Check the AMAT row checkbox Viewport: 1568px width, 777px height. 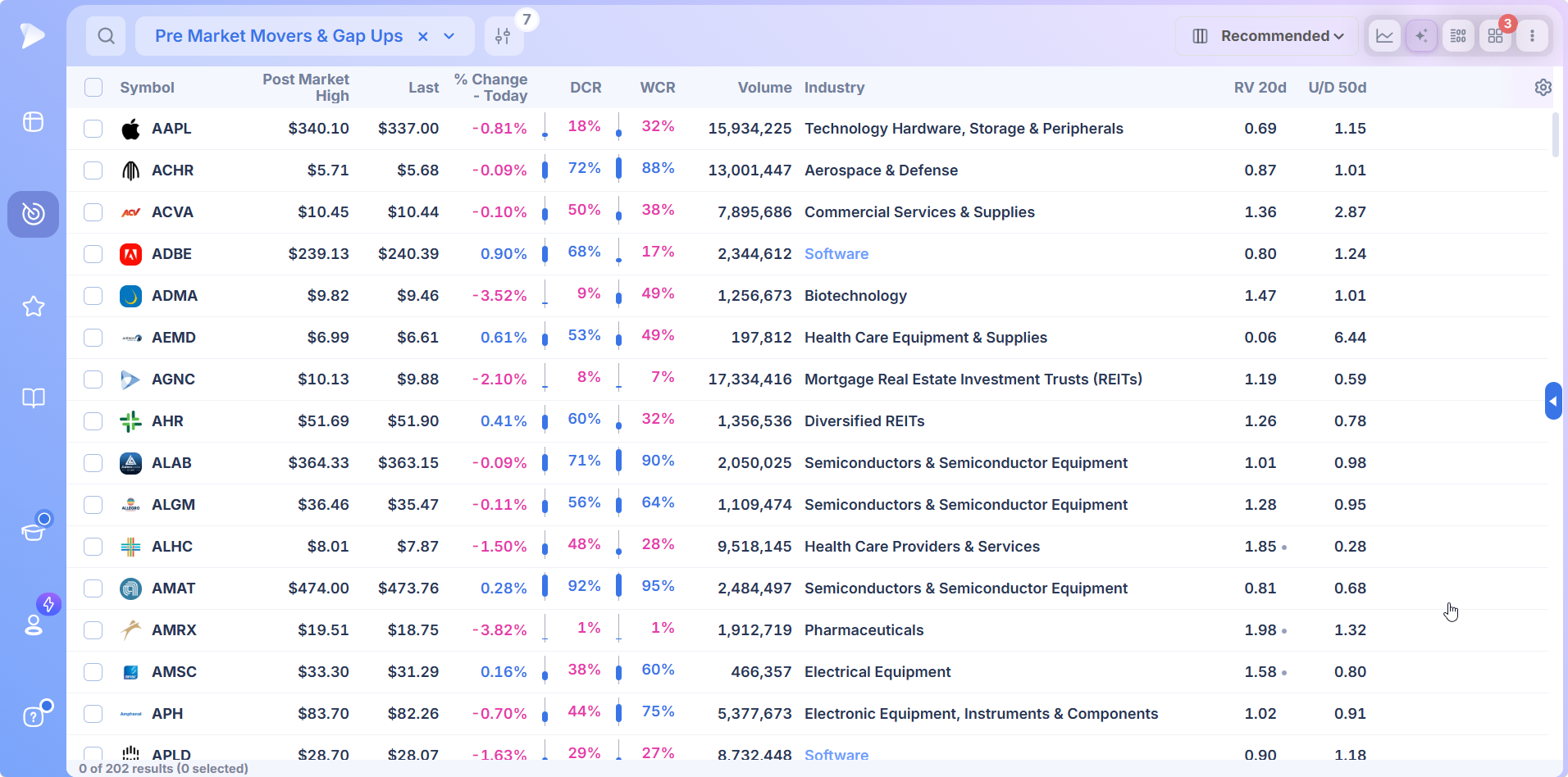pos(93,588)
